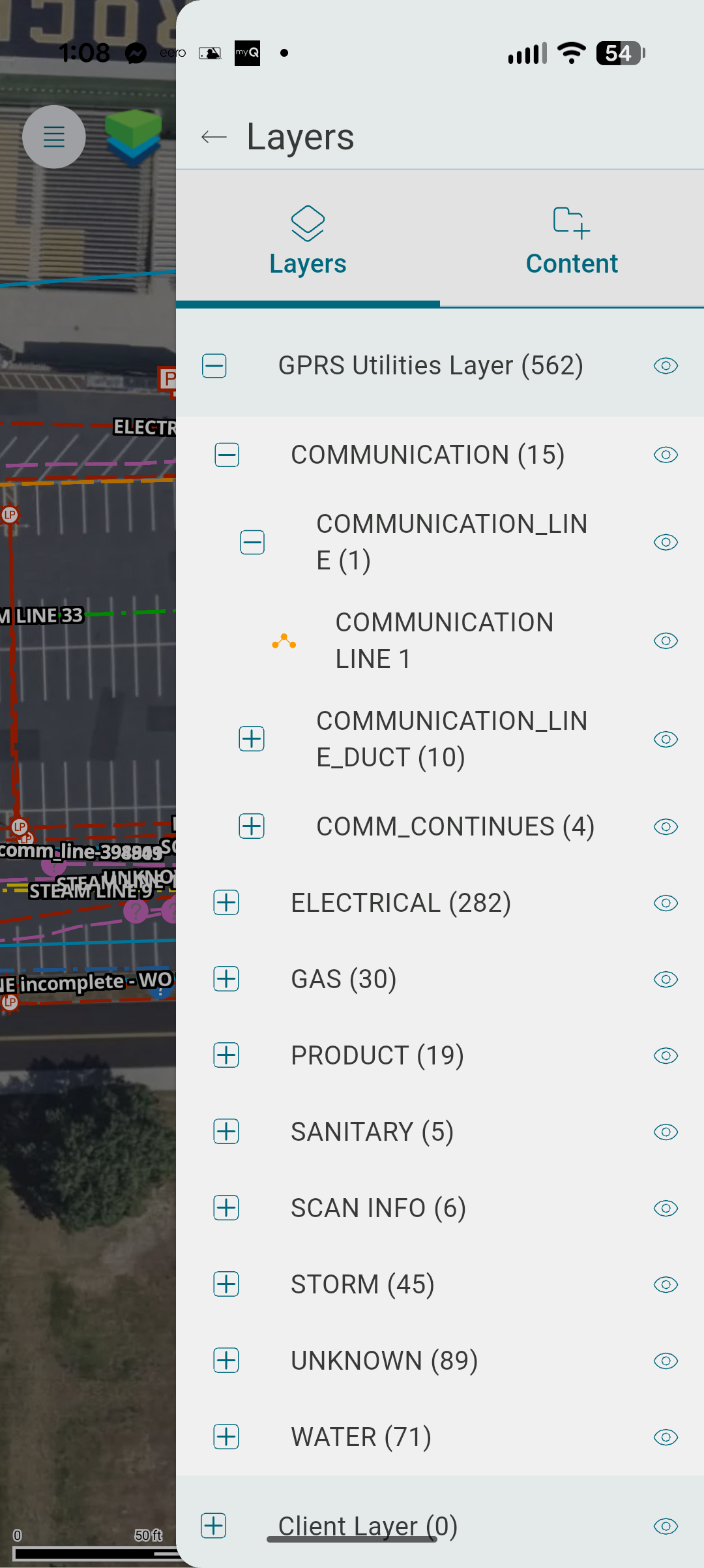Toggle visibility of UNKNOWN (89)
Viewport: 704px width, 1568px height.
(666, 1361)
